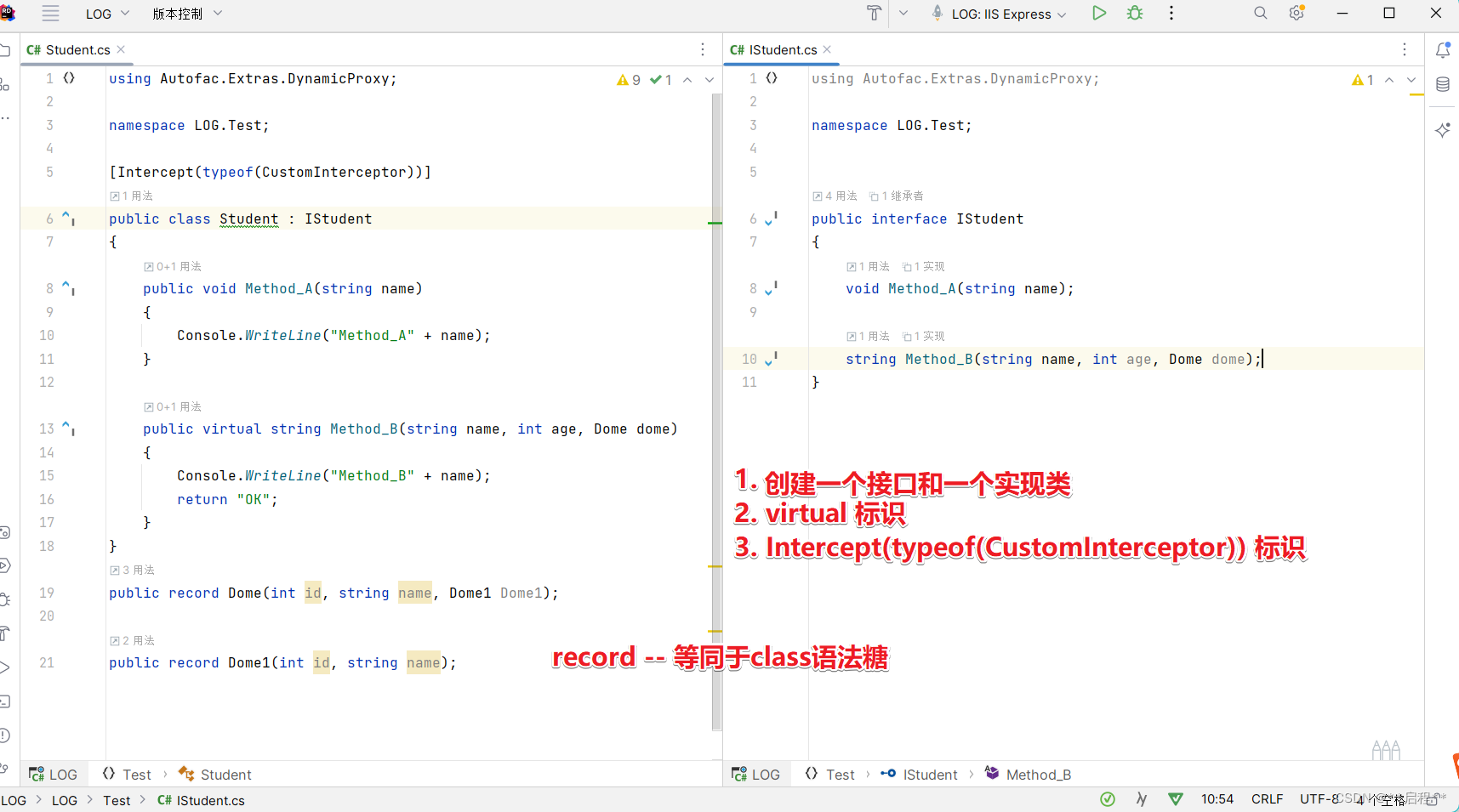Expand the 版本控制 dropdown
Viewport: 1459px width, 812px height.
click(x=187, y=14)
